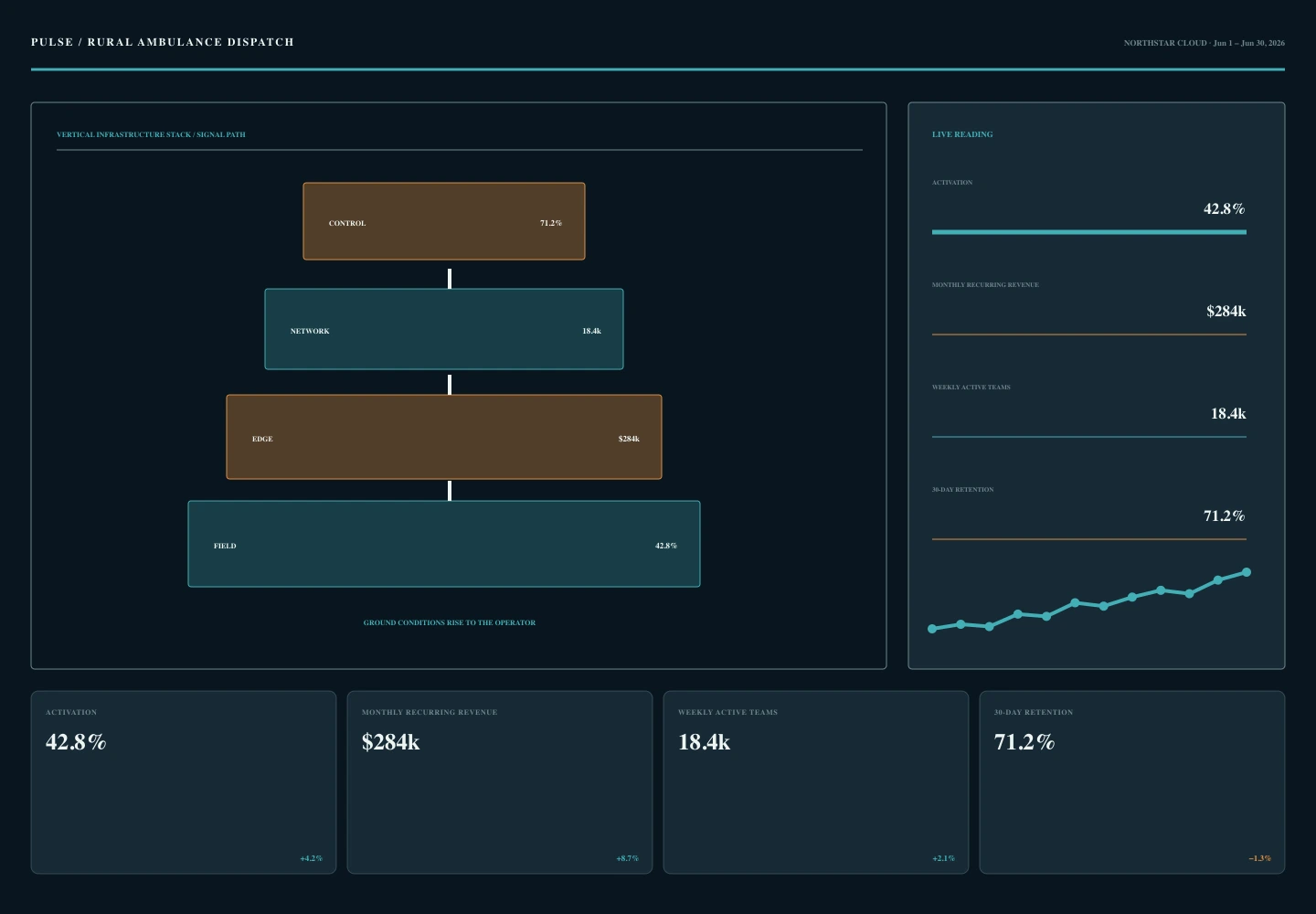Screen dimensions: 1316x914
Task: Click the Northstar Cloud date range label
Action: point(1205,43)
